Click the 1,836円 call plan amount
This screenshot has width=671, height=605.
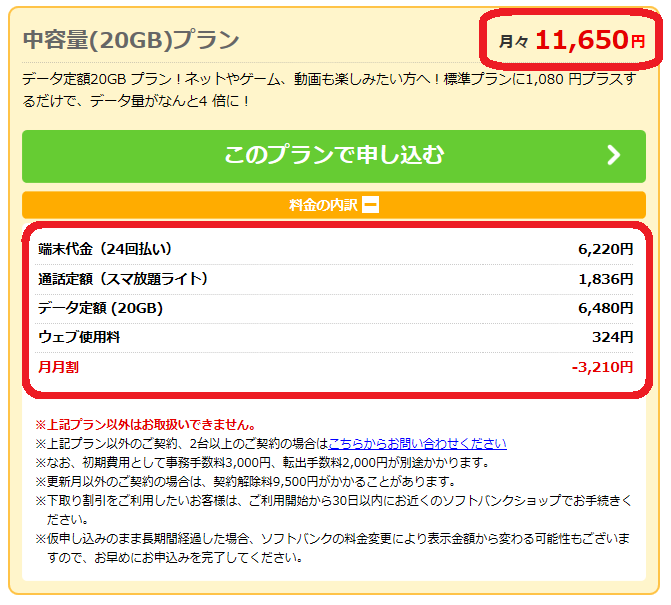click(605, 279)
